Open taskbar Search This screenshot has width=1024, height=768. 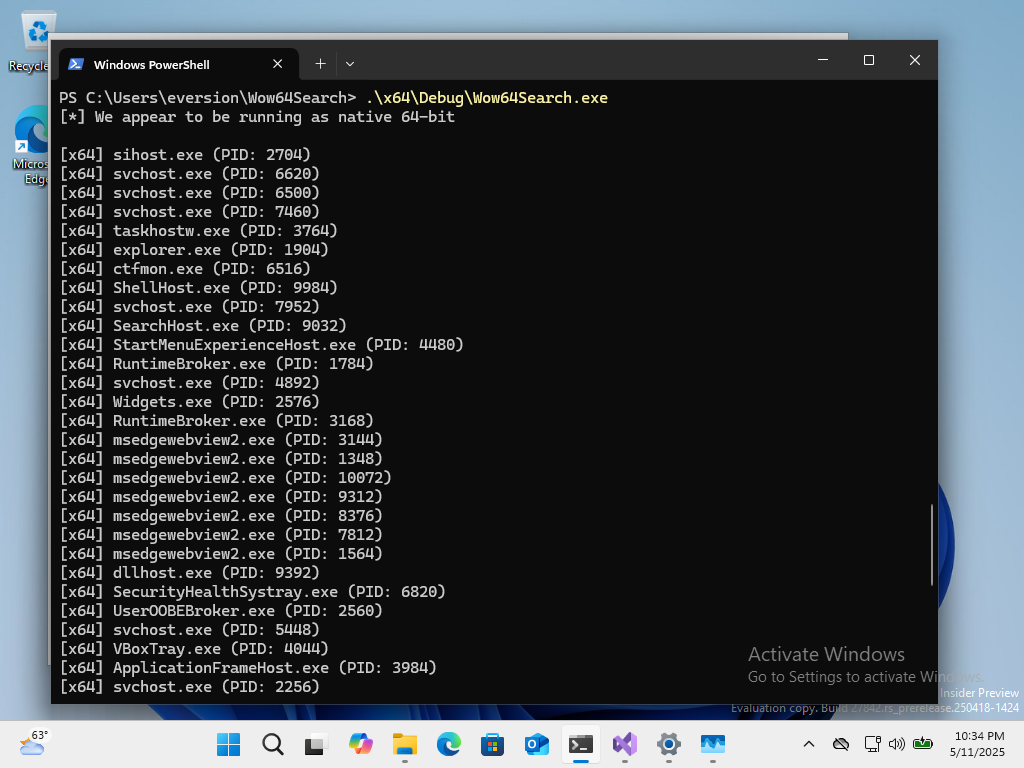272,744
